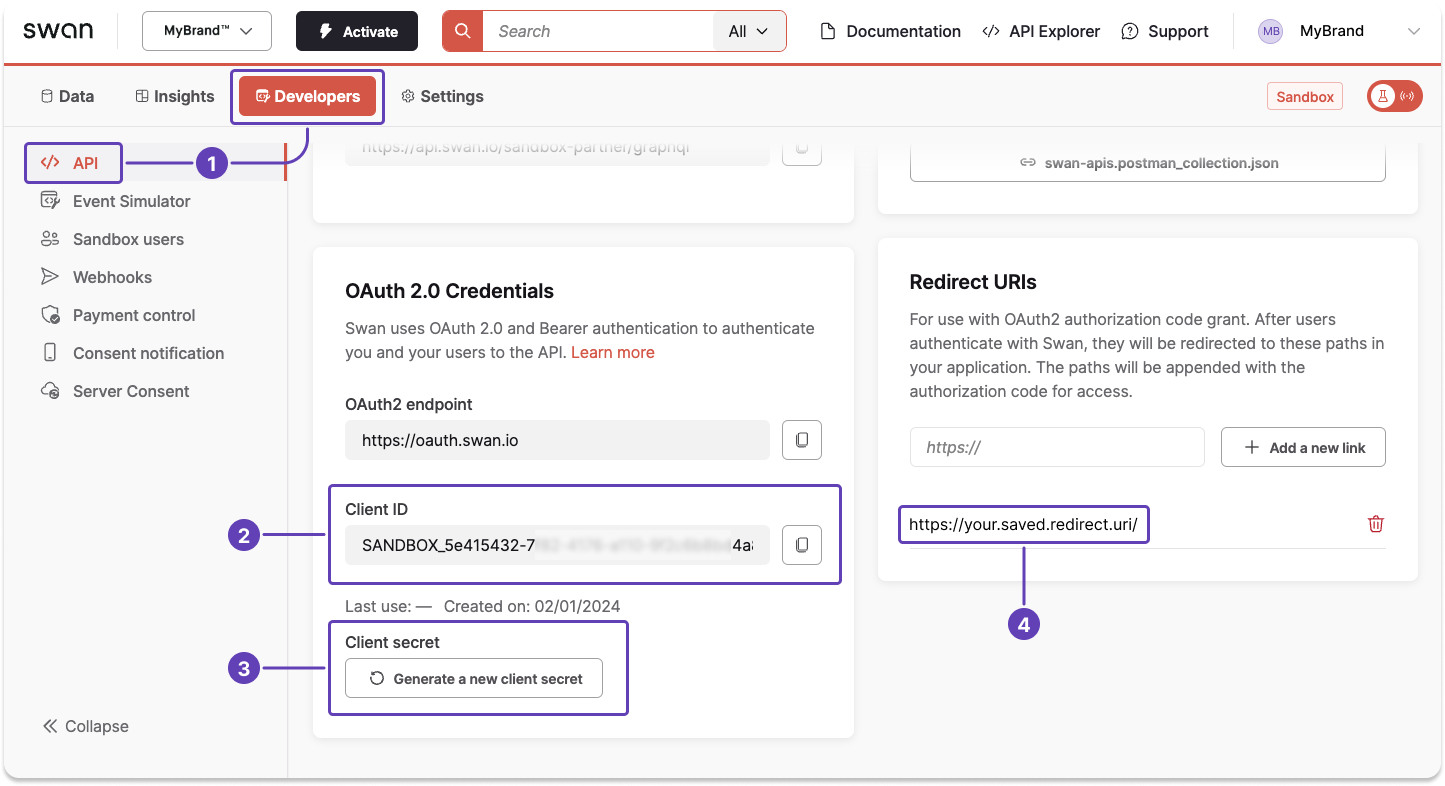Open the Settings tab
Viewport: 1445px width, 786px height.
pyautogui.click(x=442, y=96)
